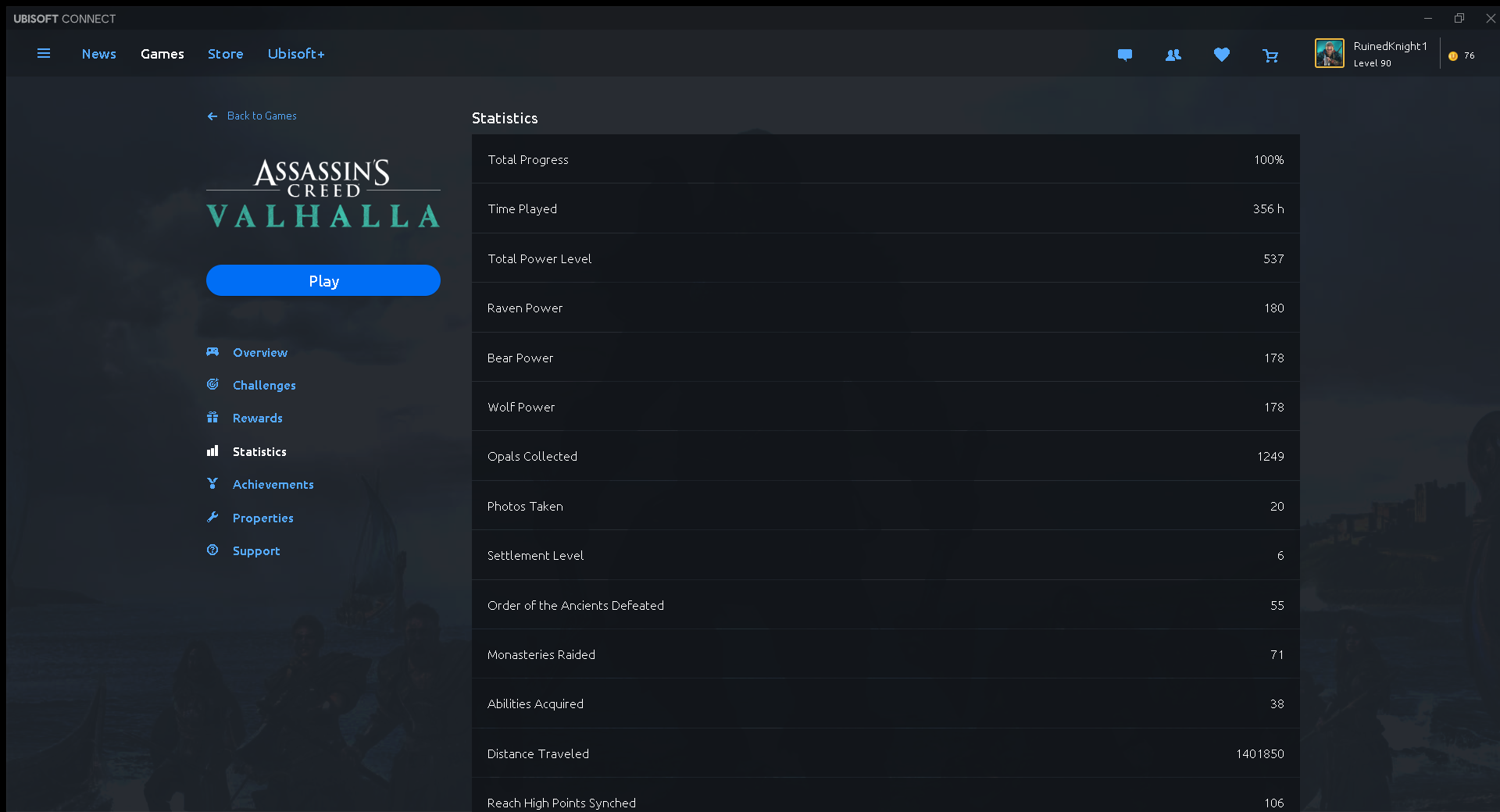
Task: Click the back arrow icon
Action: (212, 116)
